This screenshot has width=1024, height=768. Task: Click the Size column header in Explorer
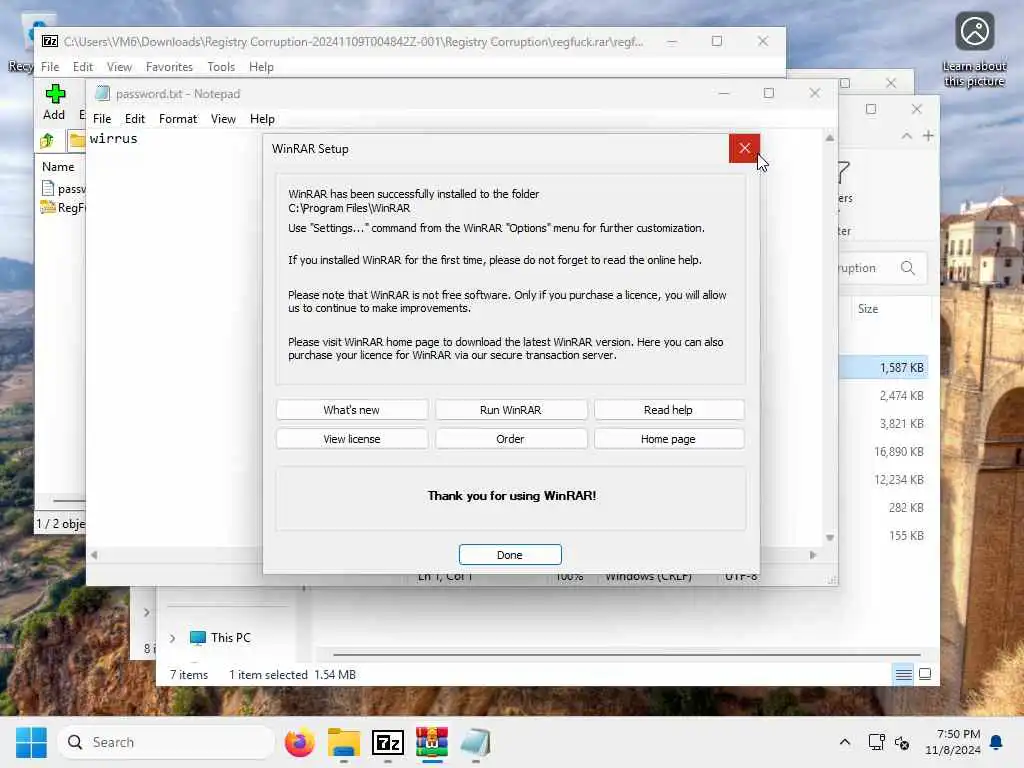[x=868, y=309]
